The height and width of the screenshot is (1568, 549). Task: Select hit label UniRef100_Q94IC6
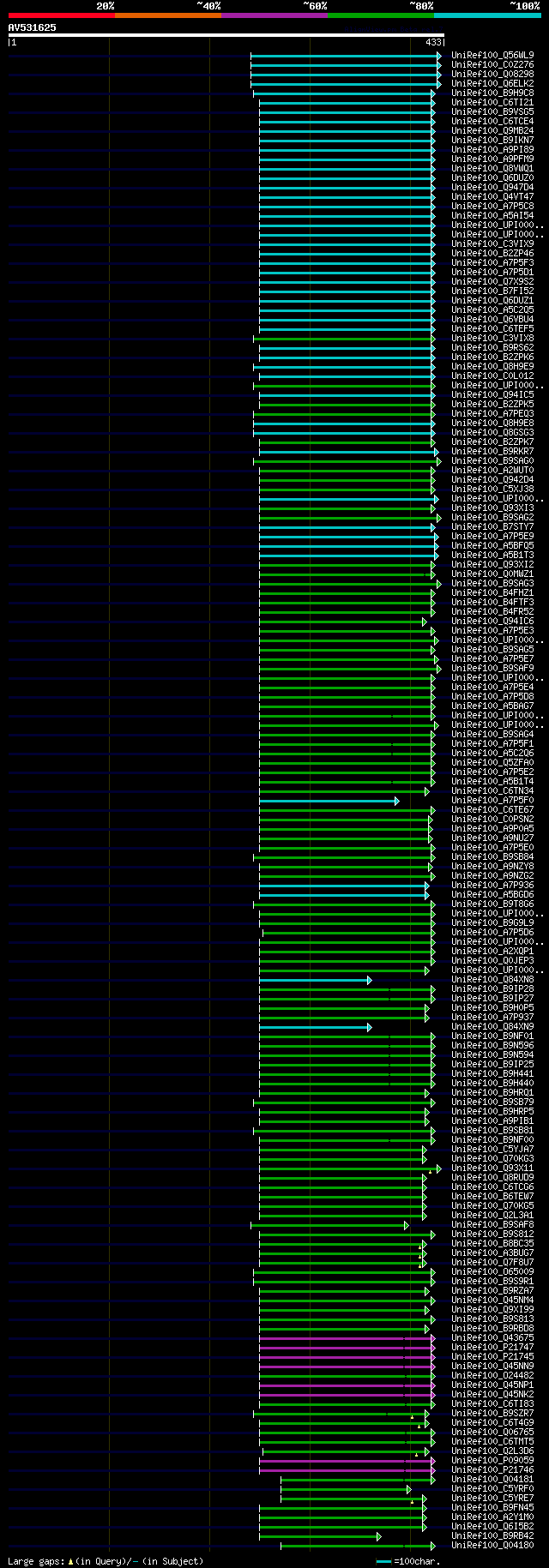tap(492, 622)
